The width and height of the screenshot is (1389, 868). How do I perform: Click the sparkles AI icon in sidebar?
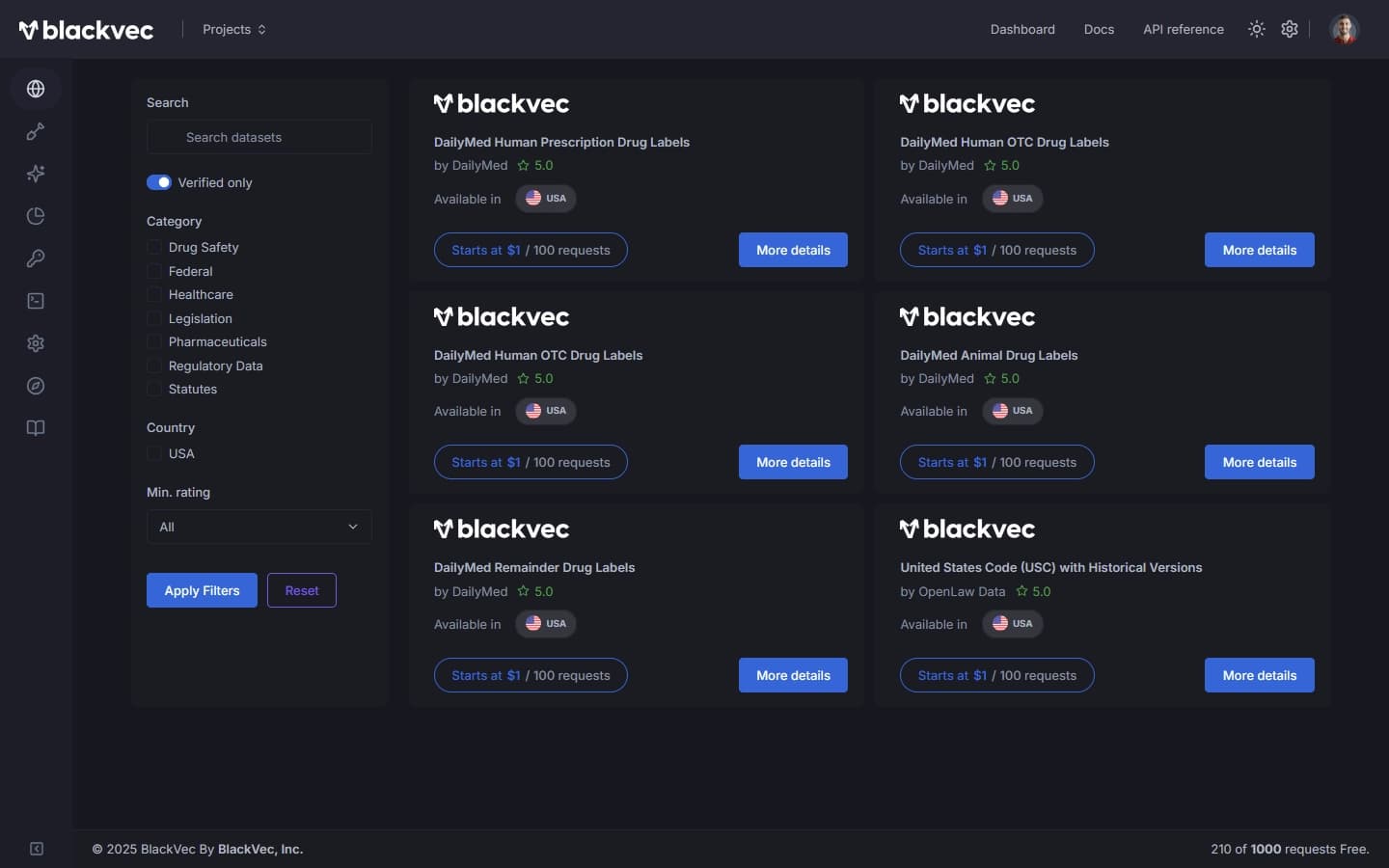click(x=36, y=174)
